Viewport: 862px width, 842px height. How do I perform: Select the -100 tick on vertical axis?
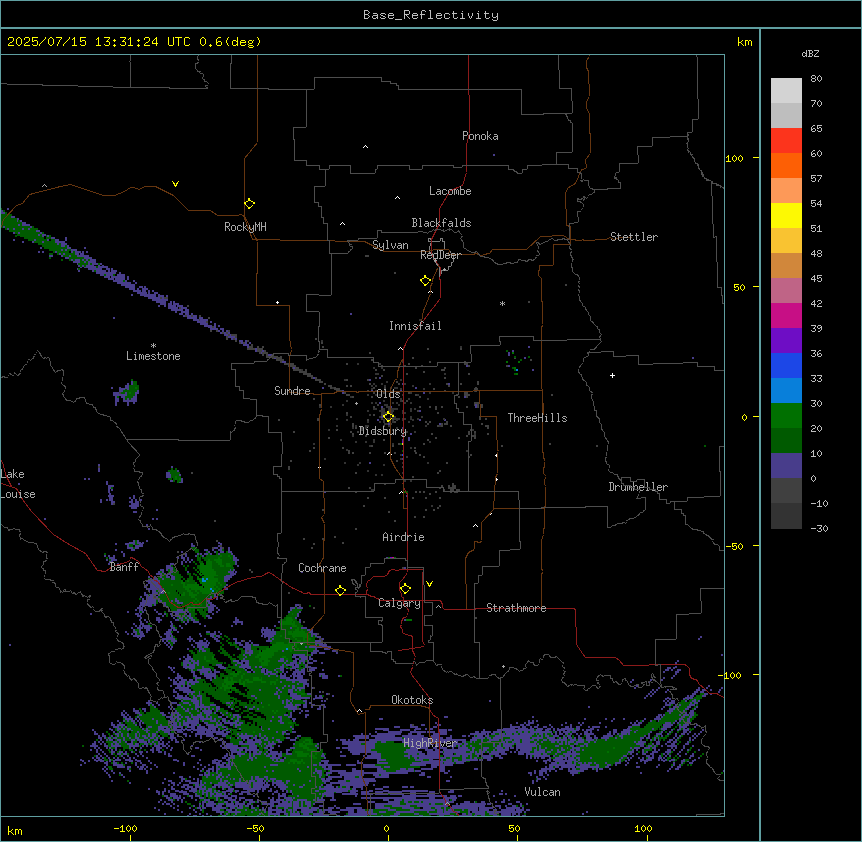(x=731, y=675)
